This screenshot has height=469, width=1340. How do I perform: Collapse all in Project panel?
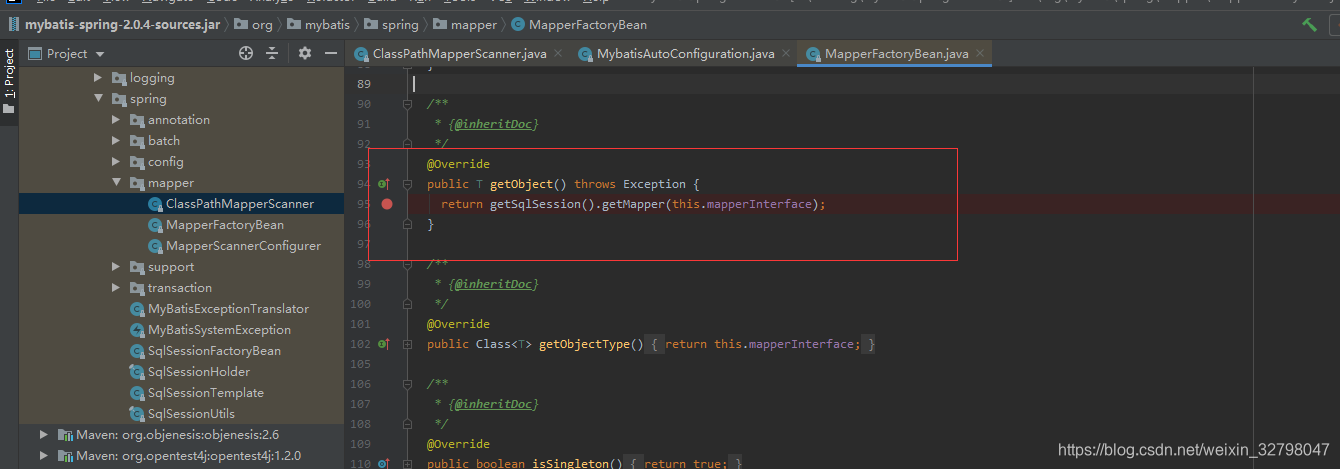coord(271,53)
